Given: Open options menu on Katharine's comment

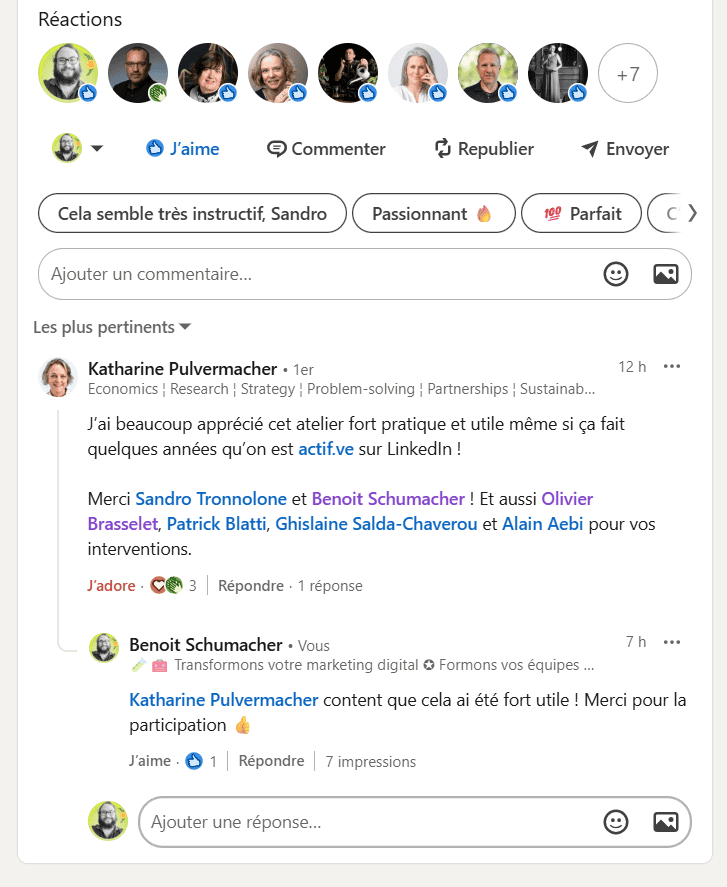Looking at the screenshot, I should click(x=672, y=366).
